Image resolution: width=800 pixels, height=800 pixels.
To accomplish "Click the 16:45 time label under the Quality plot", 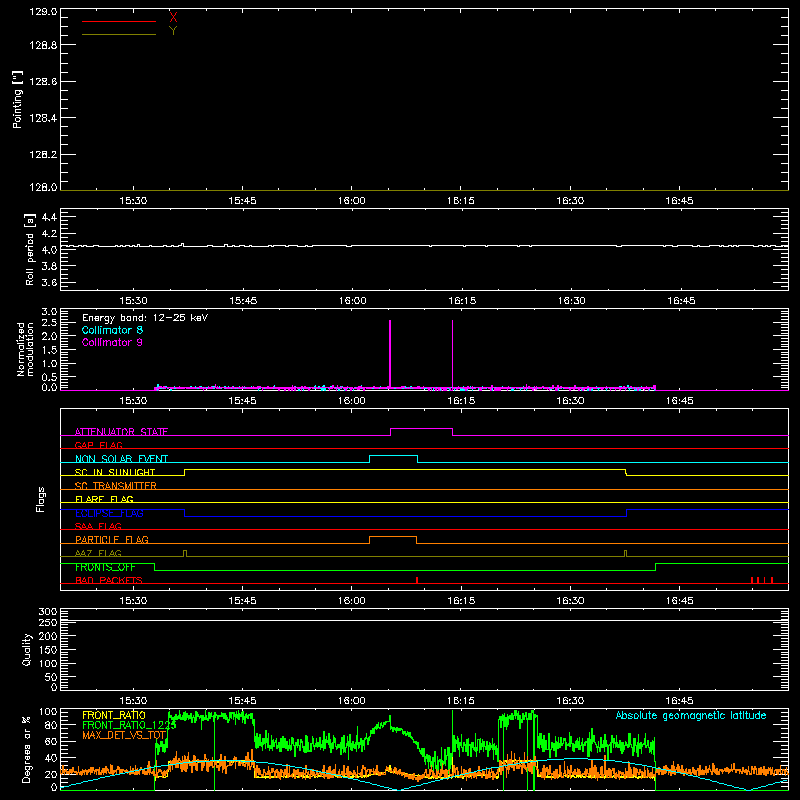I will point(680,701).
